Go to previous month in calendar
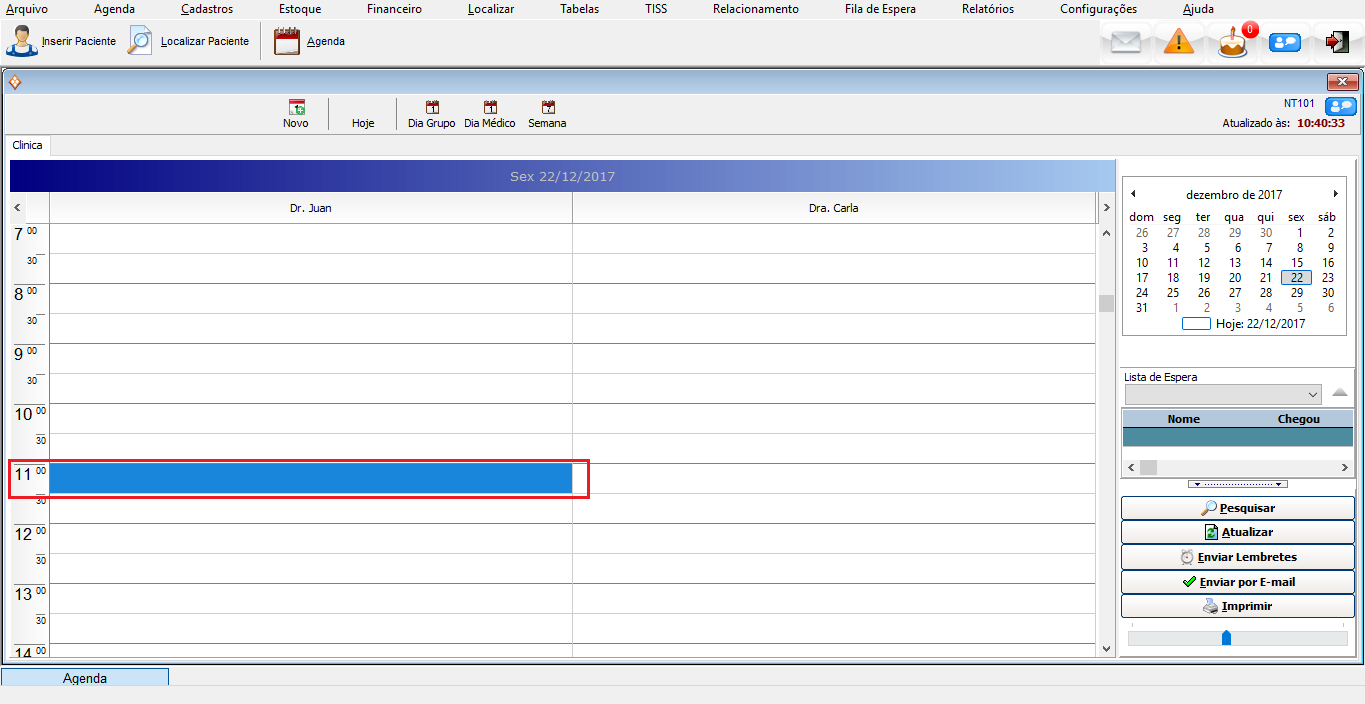The height and width of the screenshot is (704, 1365). 1133,194
